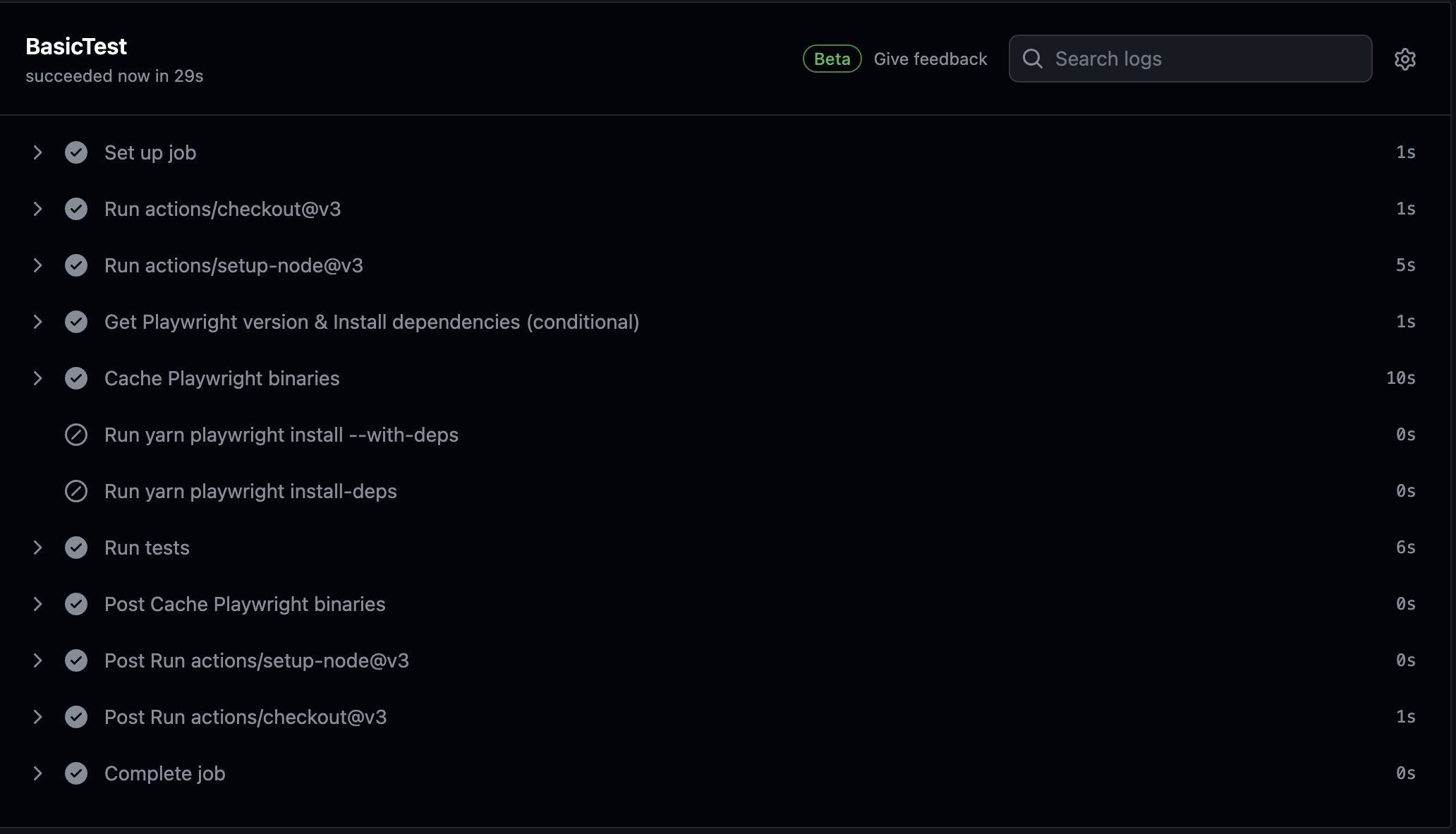
Task: Click the success checkmark beside Set up job
Action: [x=76, y=152]
